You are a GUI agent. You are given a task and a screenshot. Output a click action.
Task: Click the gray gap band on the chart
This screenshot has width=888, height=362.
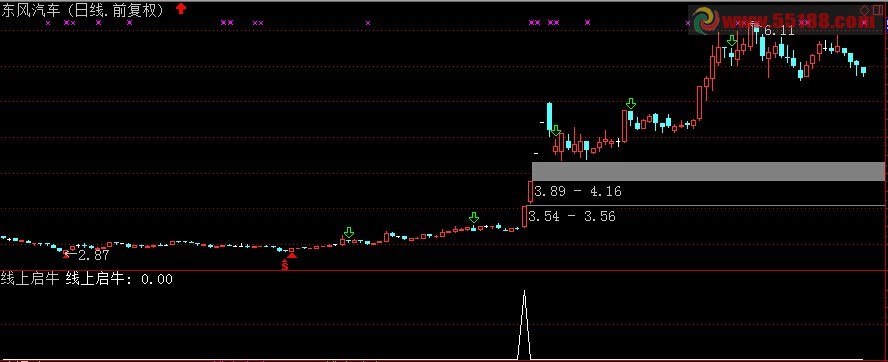[708, 171]
